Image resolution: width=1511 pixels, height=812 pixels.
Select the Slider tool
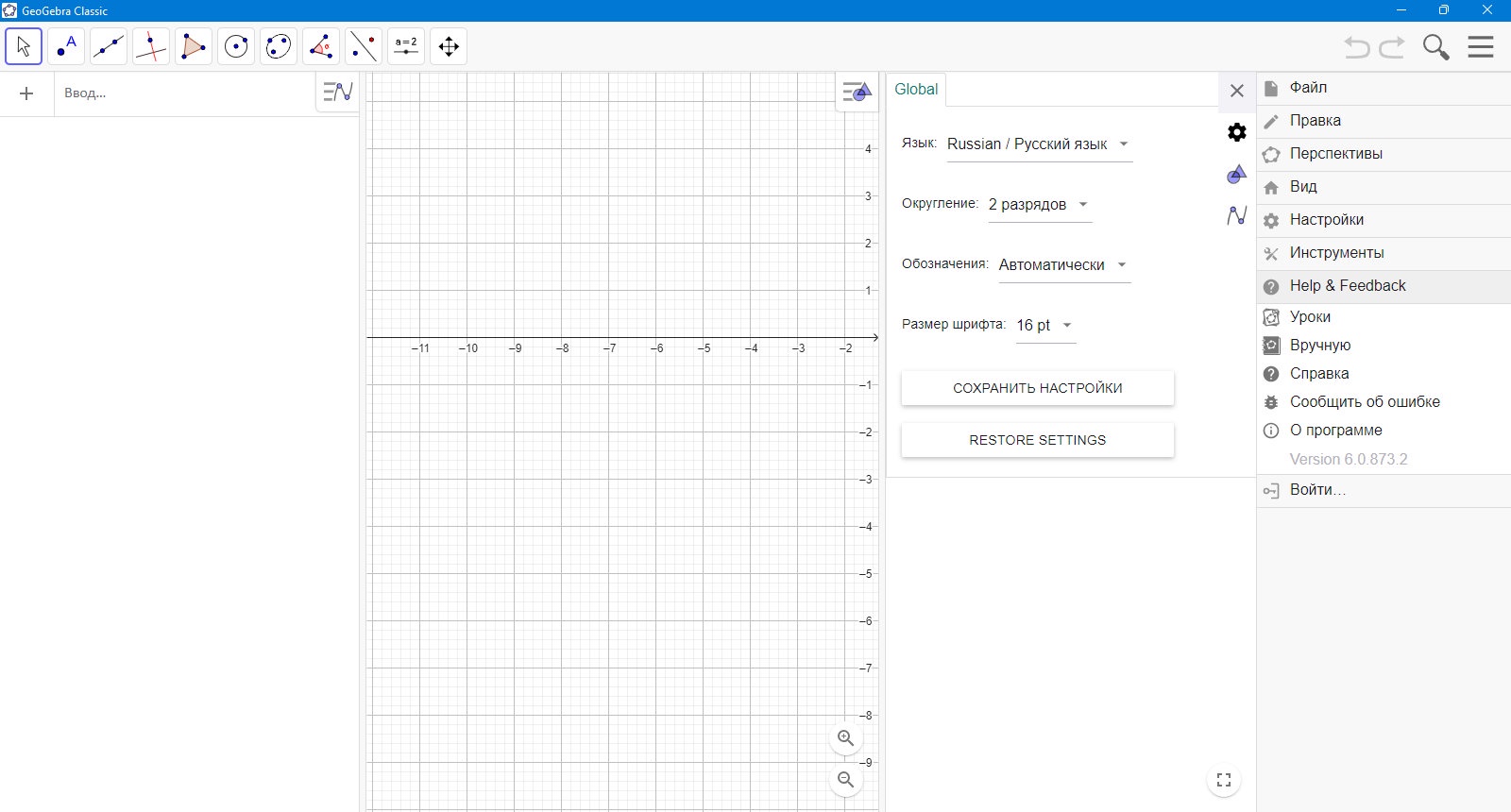406,46
